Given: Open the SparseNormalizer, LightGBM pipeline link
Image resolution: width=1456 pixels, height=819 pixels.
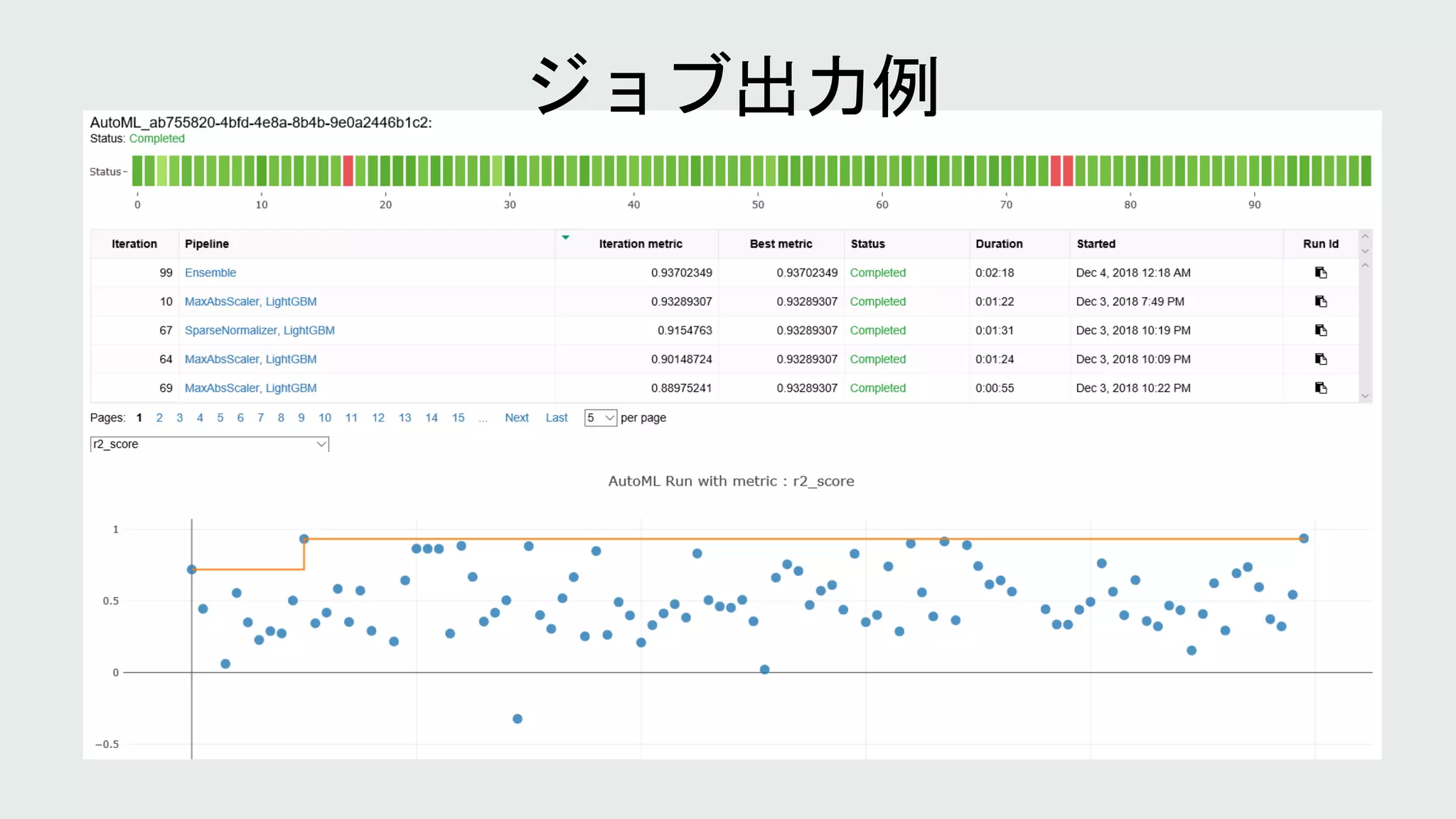Looking at the screenshot, I should point(259,331).
